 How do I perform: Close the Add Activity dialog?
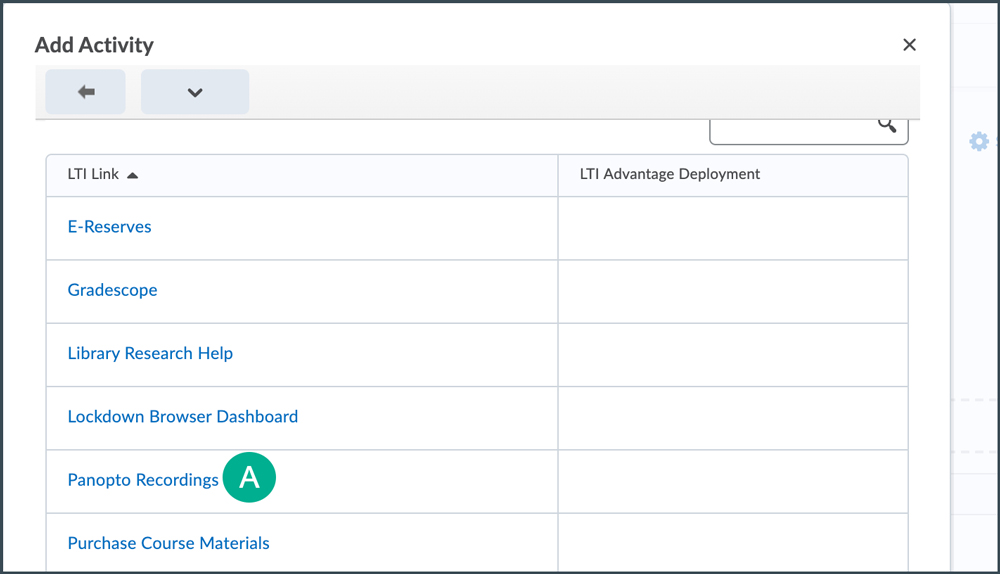(909, 45)
